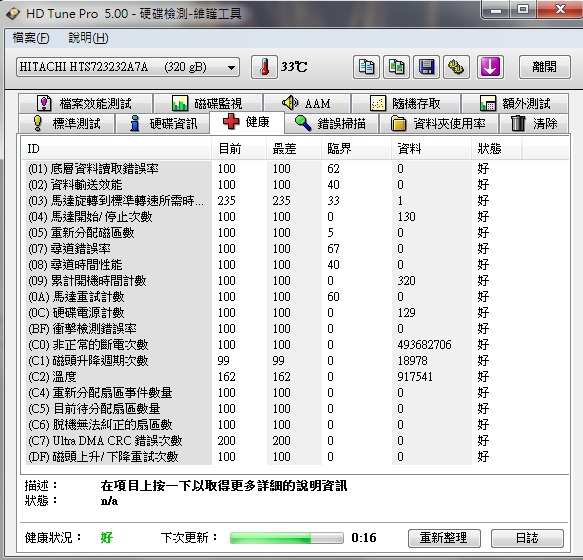This screenshot has height=560, width=583.
Task: Open the 檔案(F) menu
Action: pyautogui.click(x=30, y=38)
